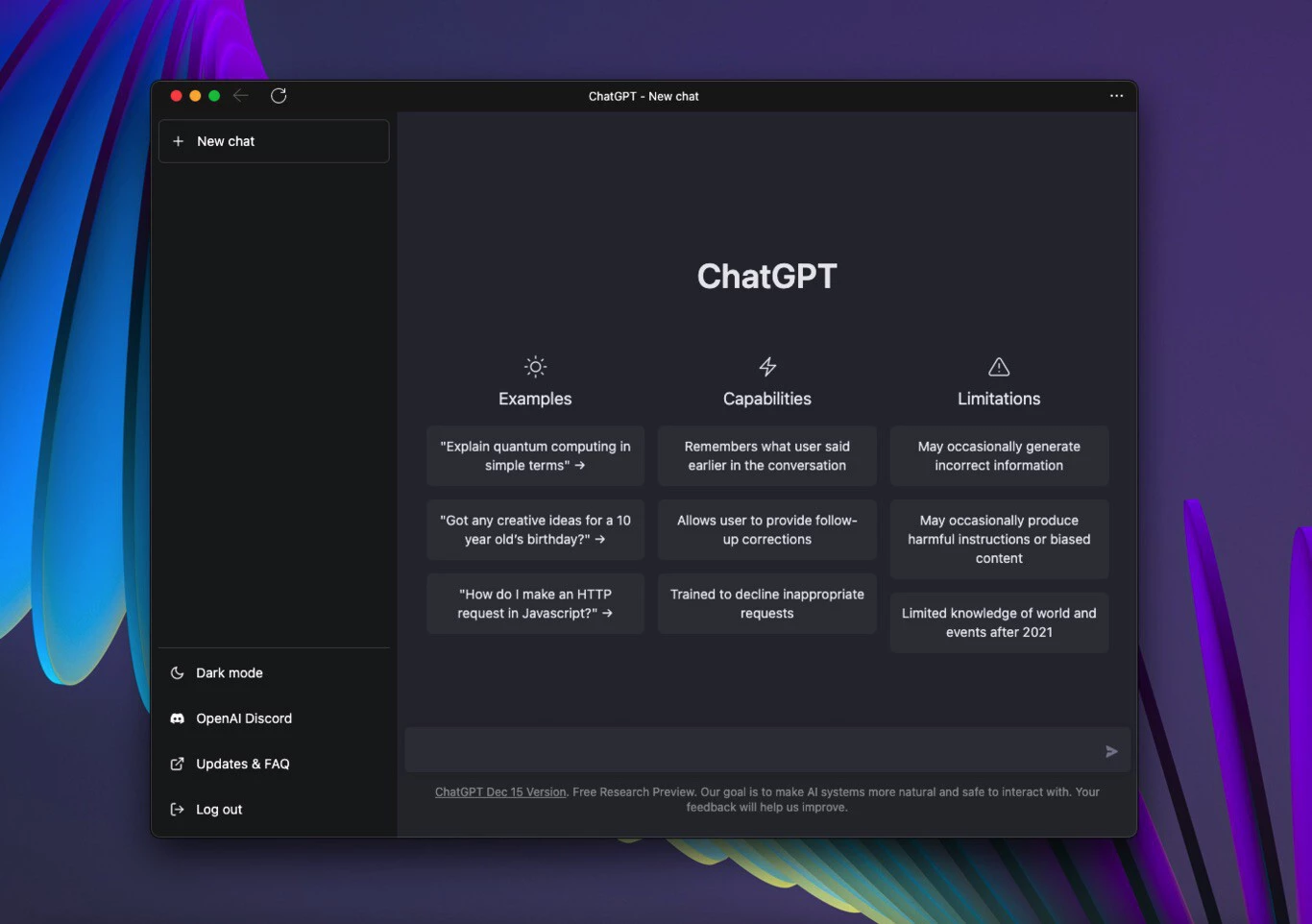Toggle Dark mode in the sidebar
The image size is (1312, 924).
pos(229,673)
